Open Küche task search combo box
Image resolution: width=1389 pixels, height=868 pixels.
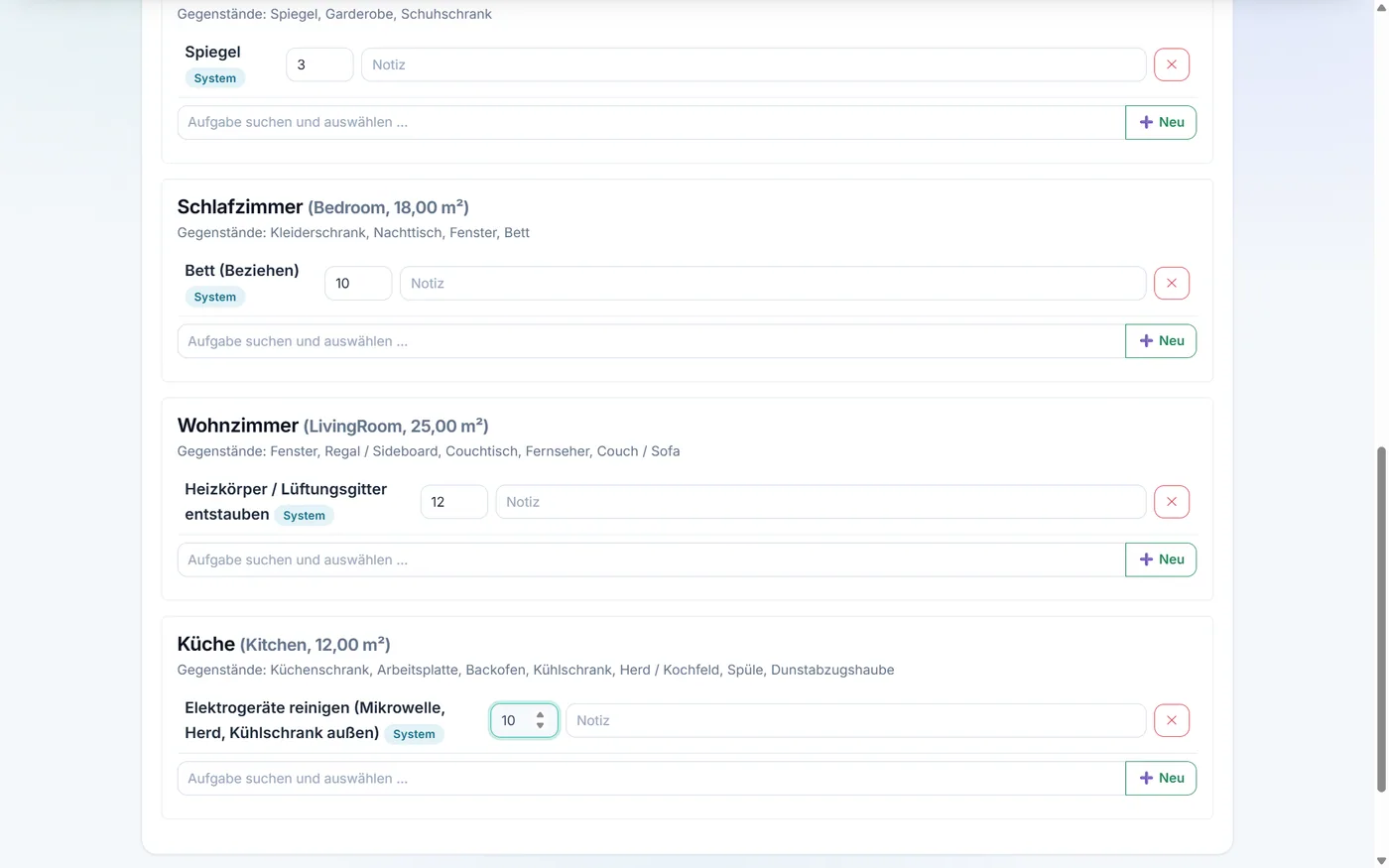[x=651, y=779]
